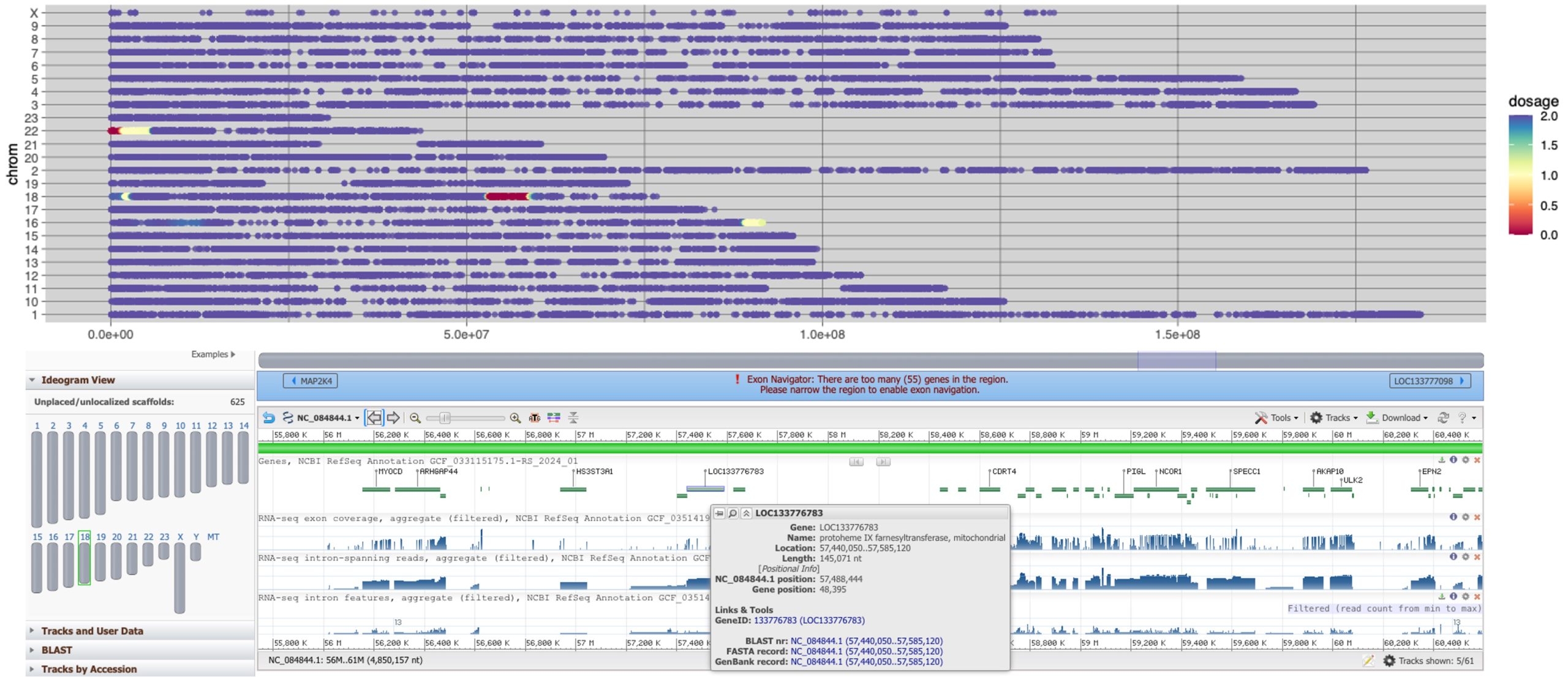1568x677 pixels.
Task: Open the Tracks menu
Action: (x=1333, y=417)
